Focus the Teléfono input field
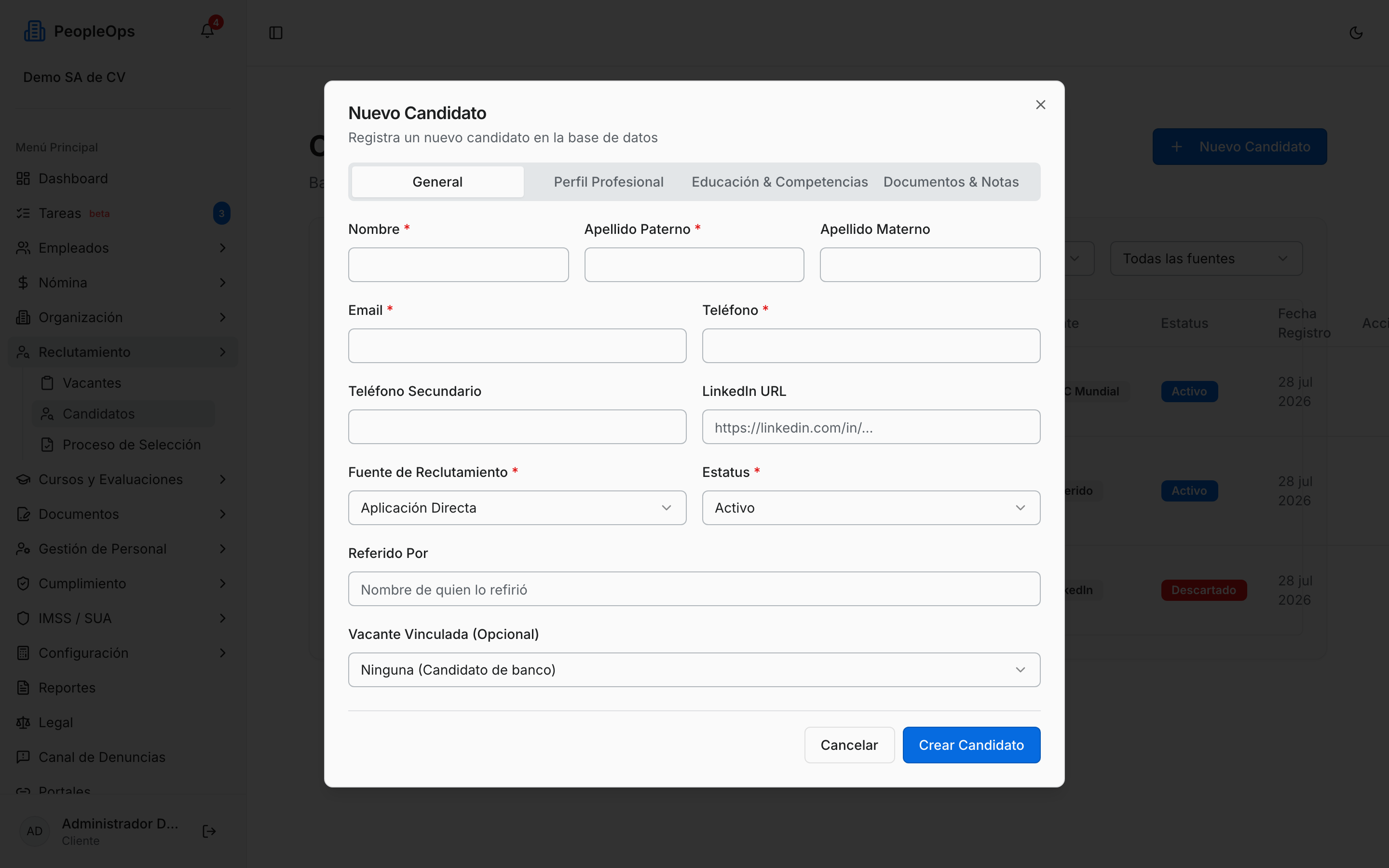This screenshot has height=868, width=1389. click(x=871, y=346)
